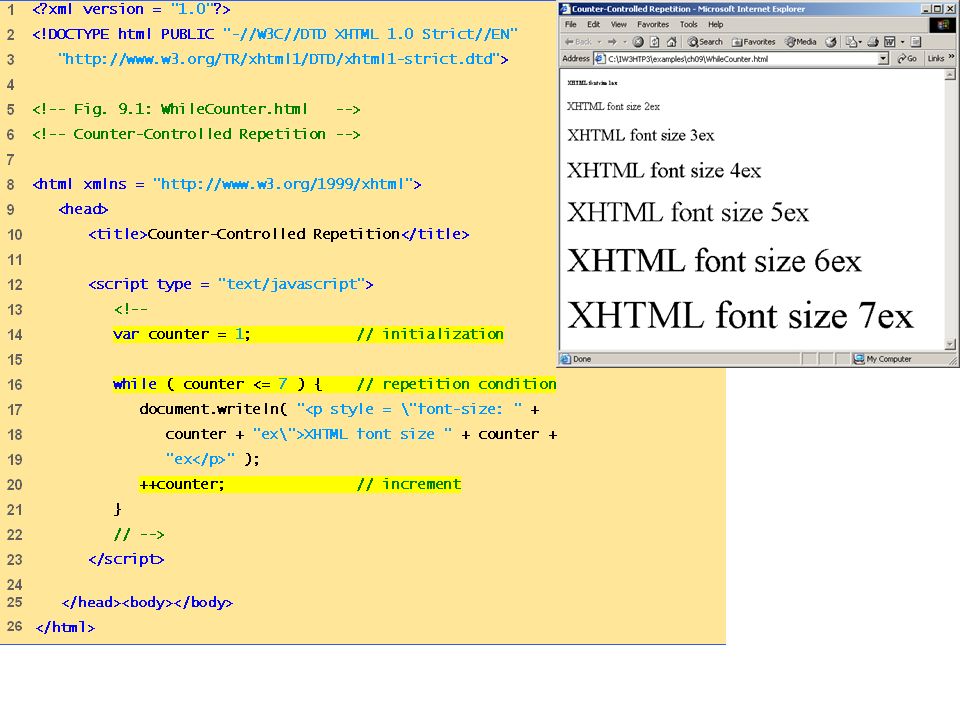Click the '// initialization' comment
This screenshot has width=960, height=720.
(x=430, y=334)
